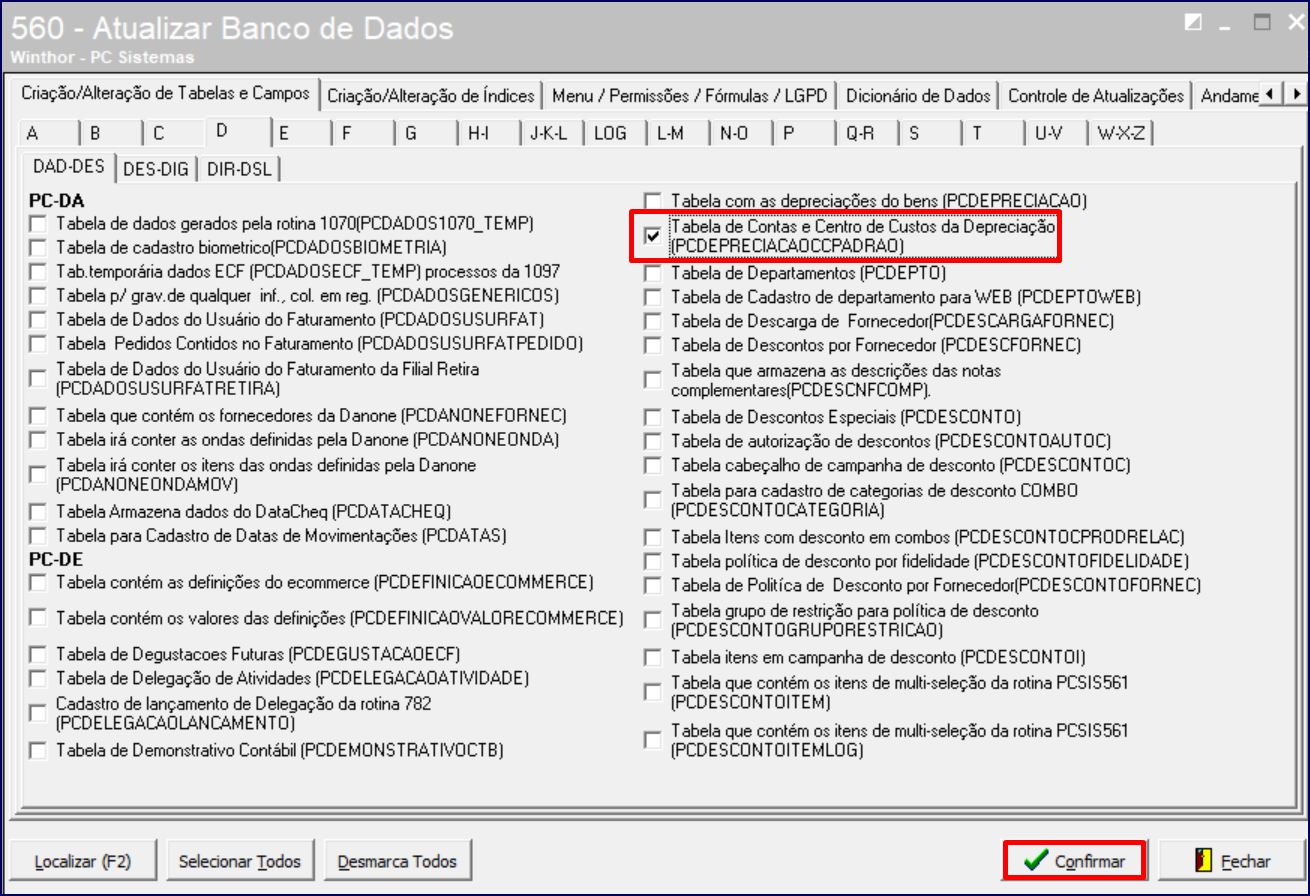Screen dimensions: 1310x896
Task: Check PCDATAS table checkbox
Action: point(38,535)
